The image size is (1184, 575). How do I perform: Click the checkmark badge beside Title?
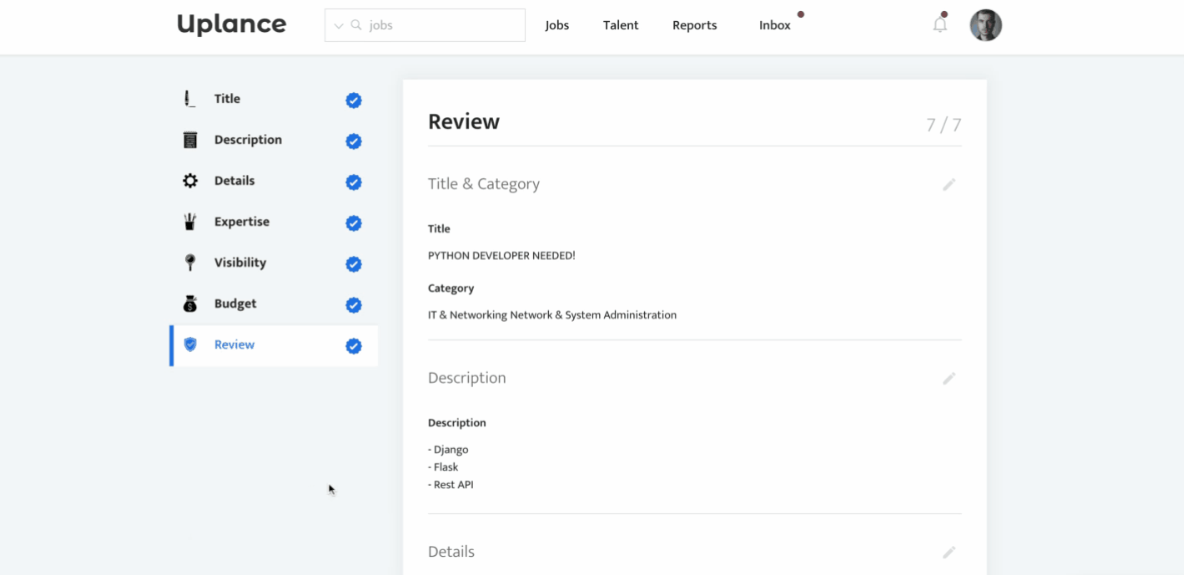pos(353,100)
